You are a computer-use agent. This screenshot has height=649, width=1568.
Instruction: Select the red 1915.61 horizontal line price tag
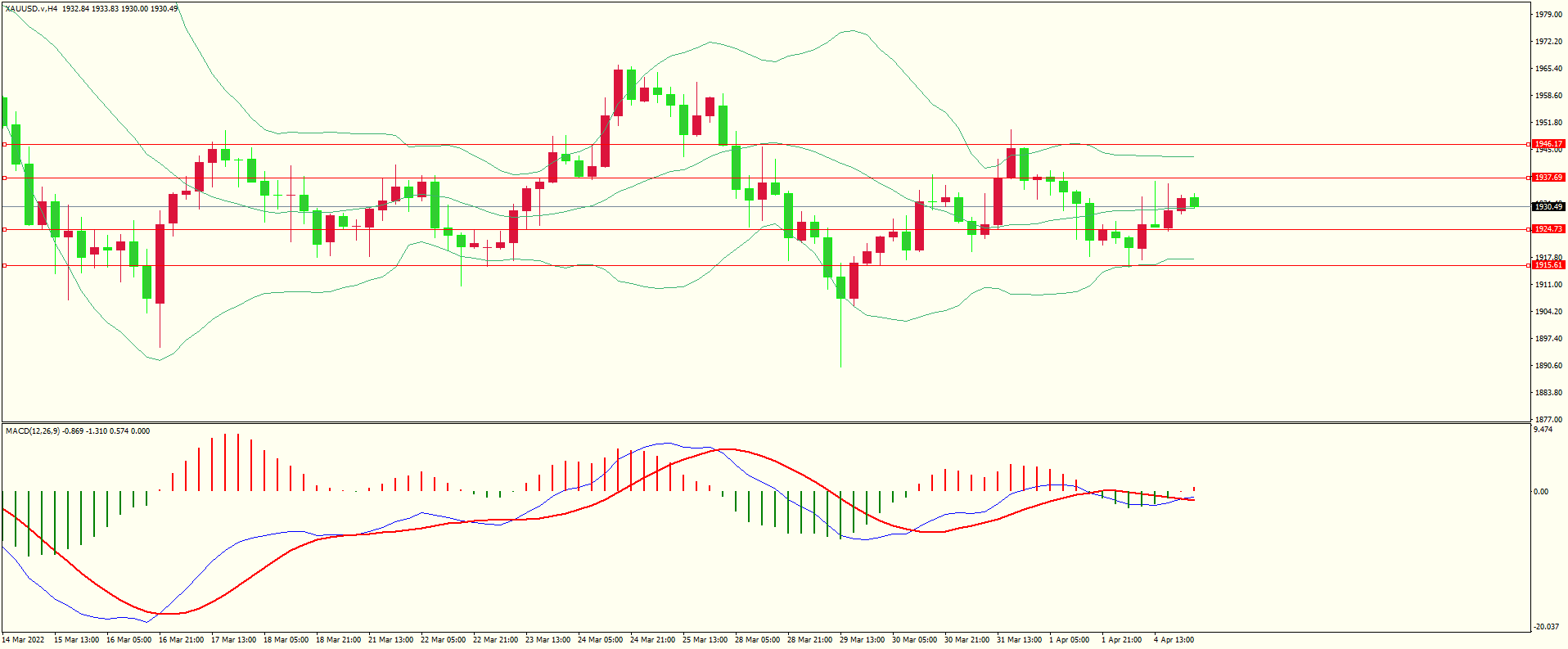1548,265
